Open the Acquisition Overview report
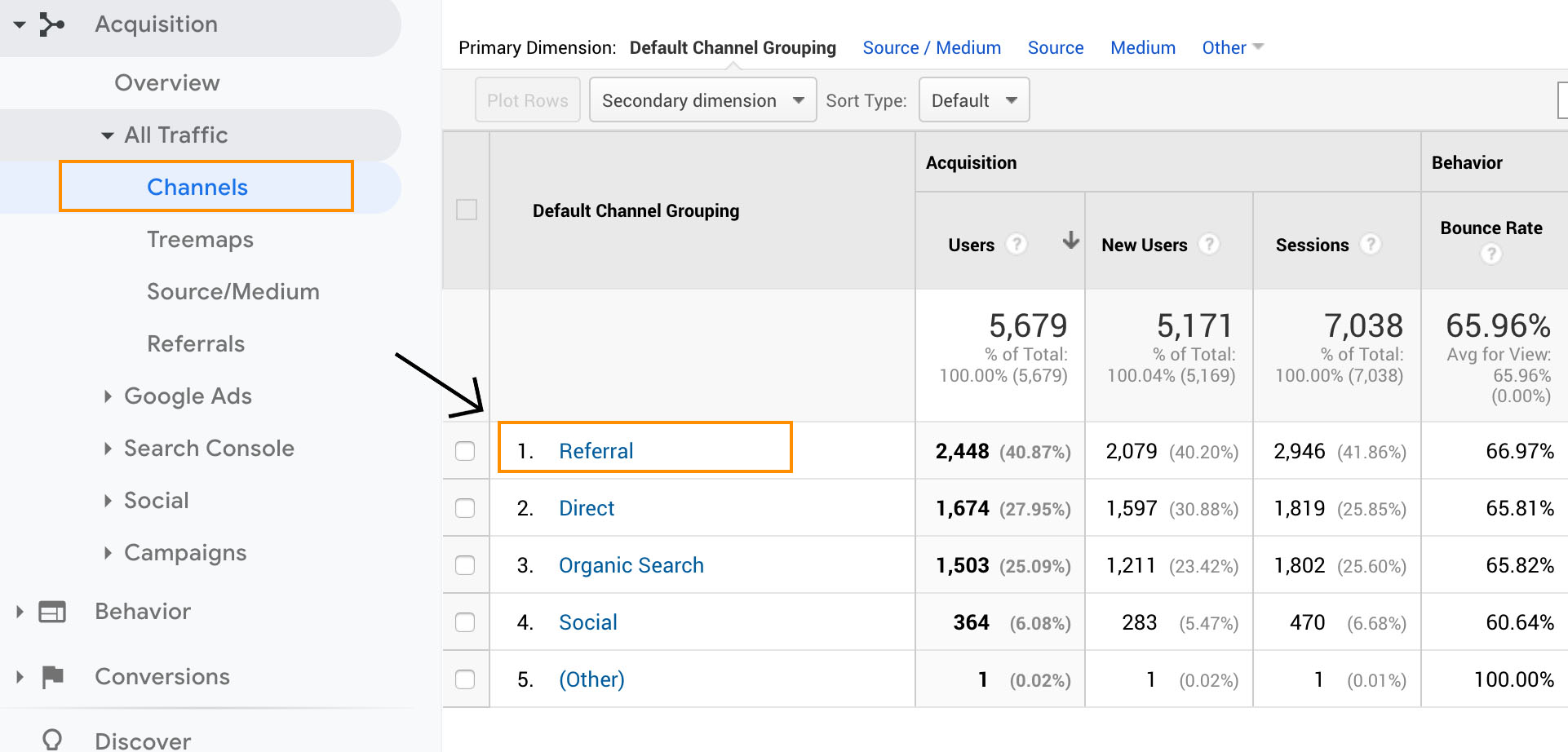The image size is (1568, 752). click(x=167, y=83)
